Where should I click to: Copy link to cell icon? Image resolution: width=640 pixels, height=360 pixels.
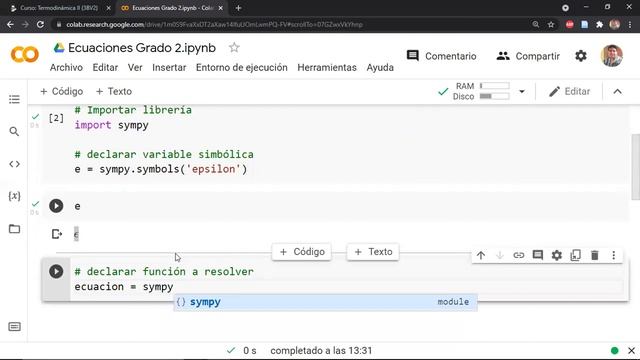click(518, 256)
